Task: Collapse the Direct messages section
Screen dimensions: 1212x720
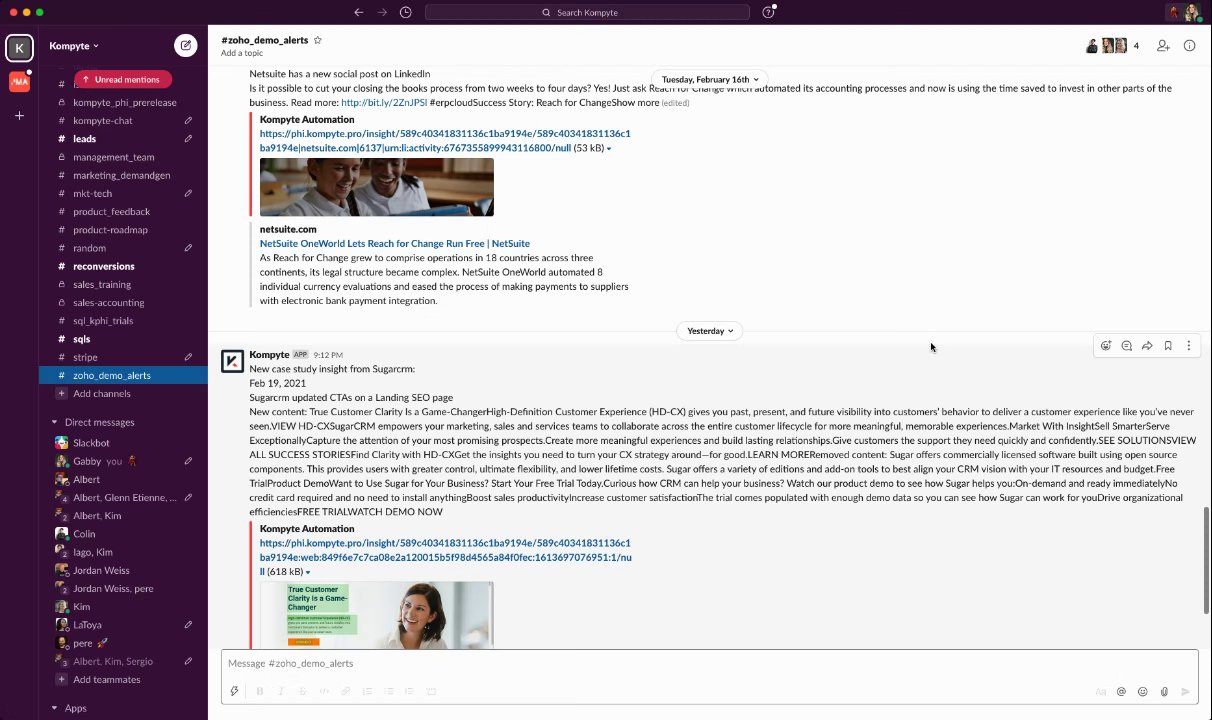Action: [54, 422]
